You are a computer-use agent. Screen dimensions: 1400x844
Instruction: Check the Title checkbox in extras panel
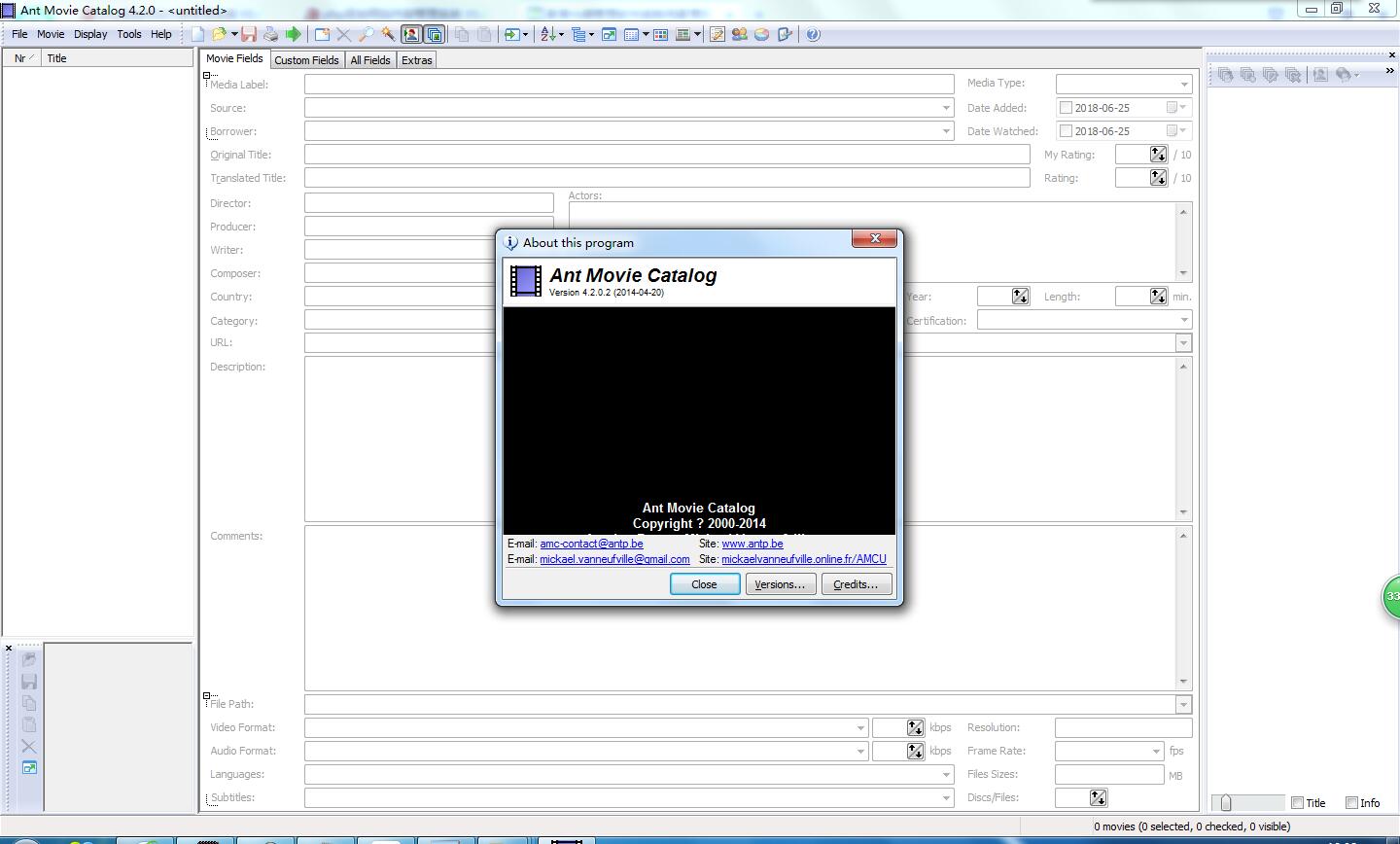(x=1297, y=802)
